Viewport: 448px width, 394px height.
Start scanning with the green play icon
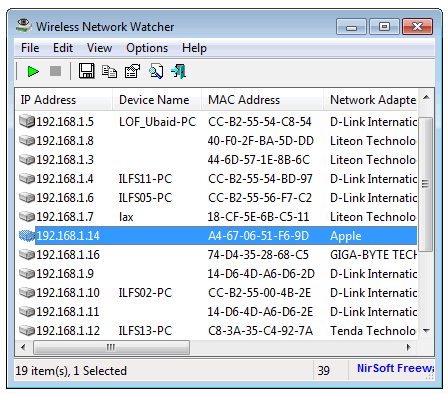click(33, 71)
